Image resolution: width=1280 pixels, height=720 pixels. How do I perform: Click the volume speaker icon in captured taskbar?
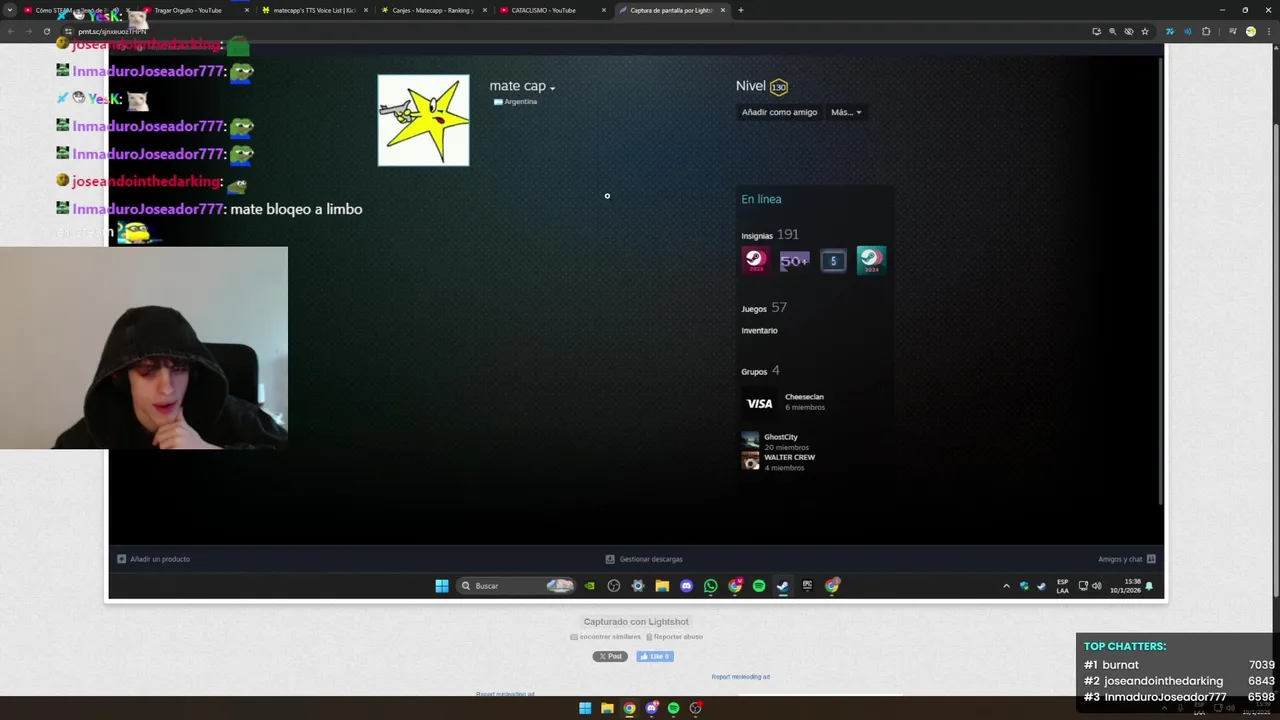tap(1097, 586)
